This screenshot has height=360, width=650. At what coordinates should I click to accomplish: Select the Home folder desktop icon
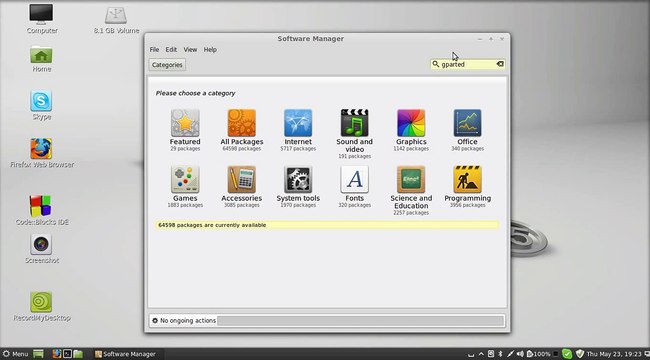pyautogui.click(x=41, y=59)
